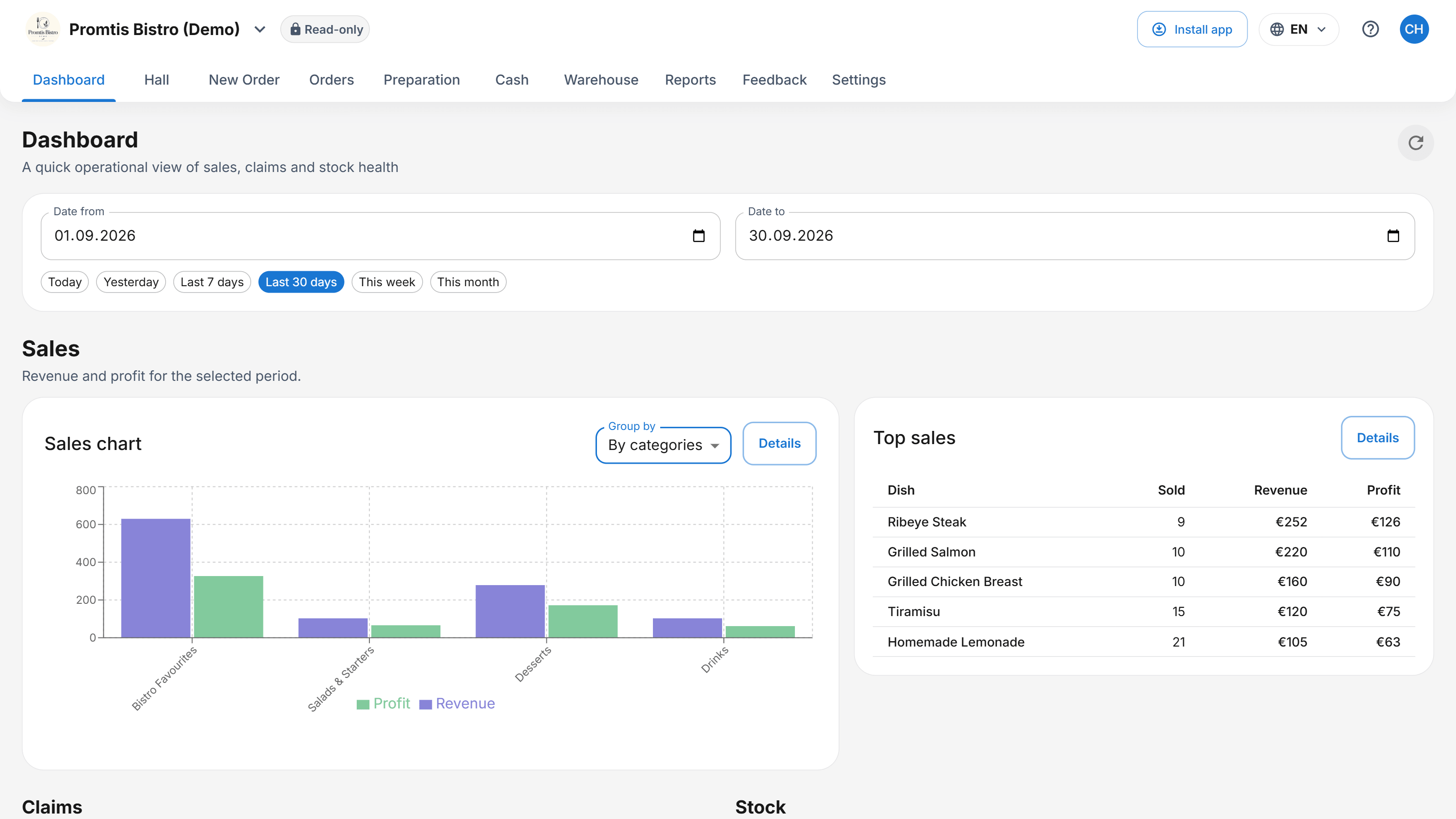Toggle the Revenue series in chart legend
This screenshot has height=819, width=1456.
(x=457, y=703)
